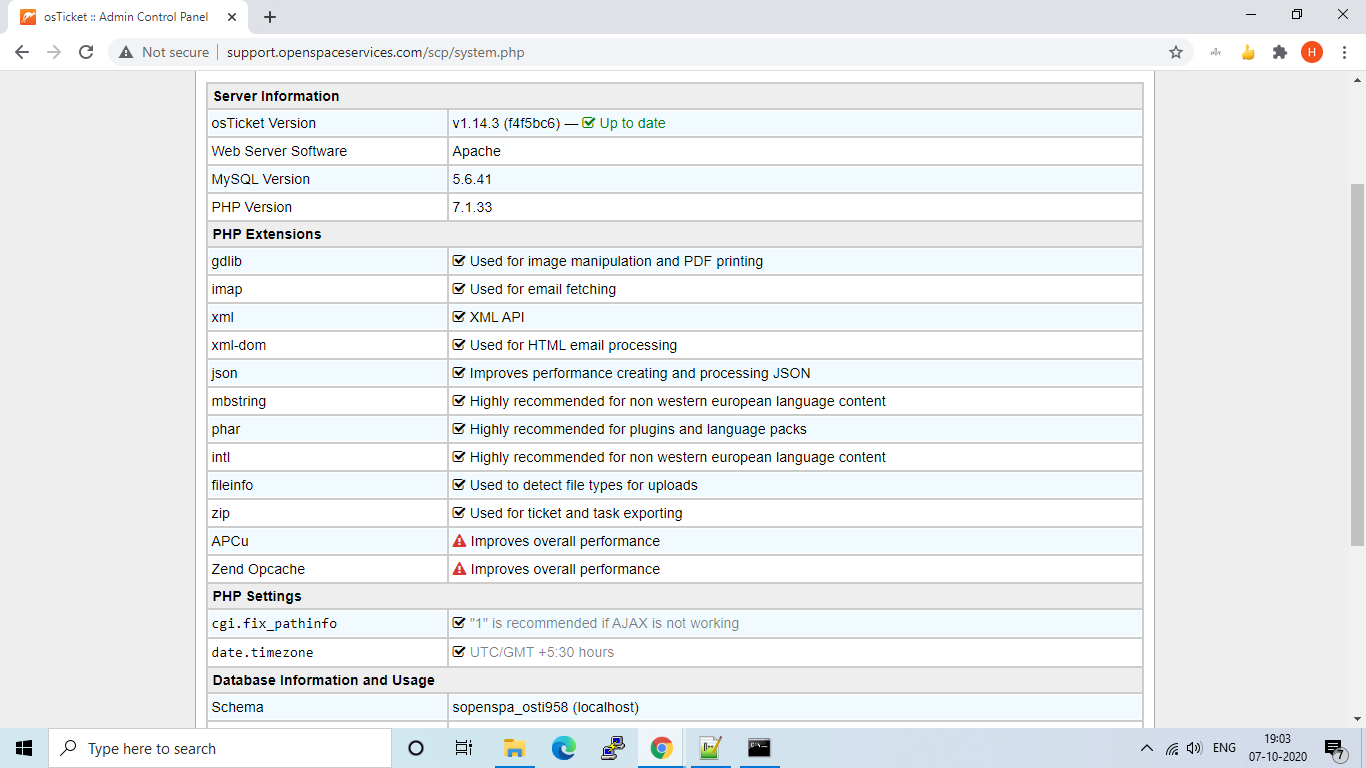
Task: Click the check icon for date.timezone
Action: (x=459, y=652)
